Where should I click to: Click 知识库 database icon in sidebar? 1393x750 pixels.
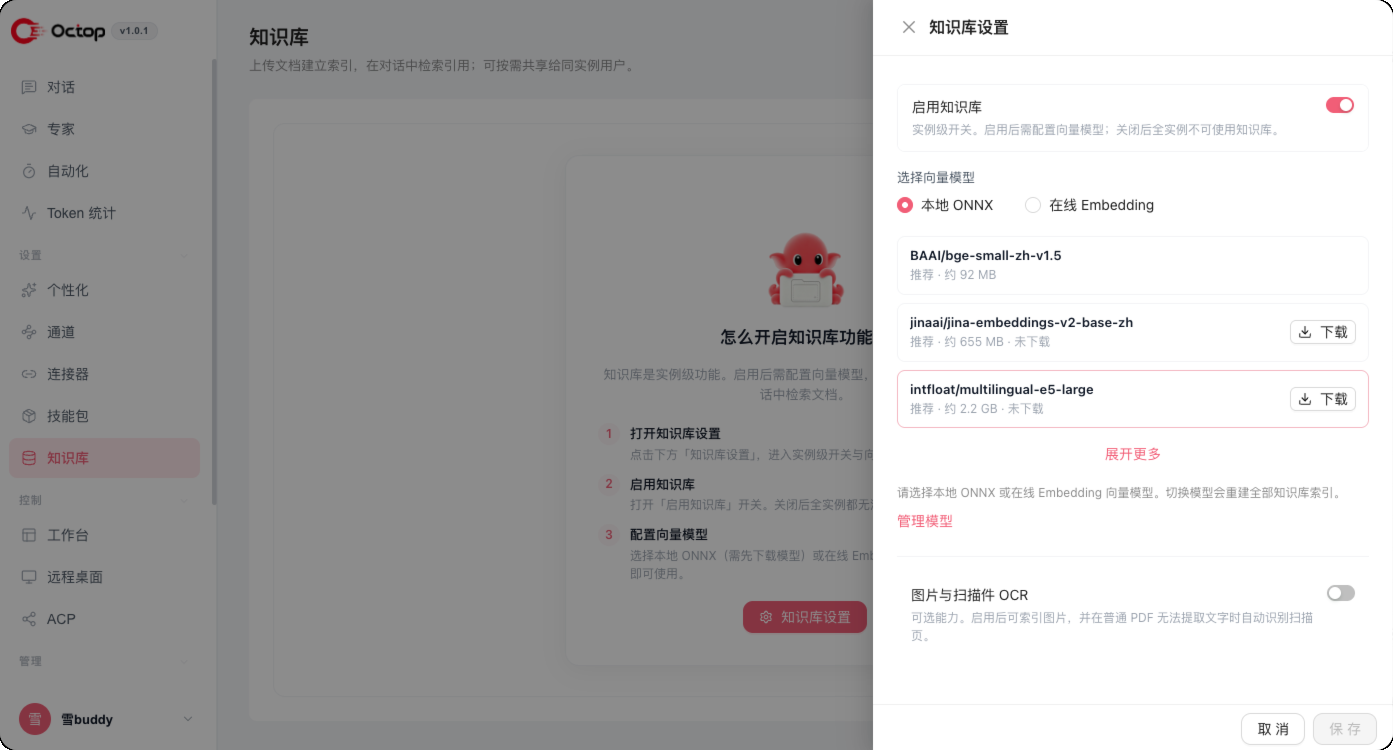tap(29, 458)
